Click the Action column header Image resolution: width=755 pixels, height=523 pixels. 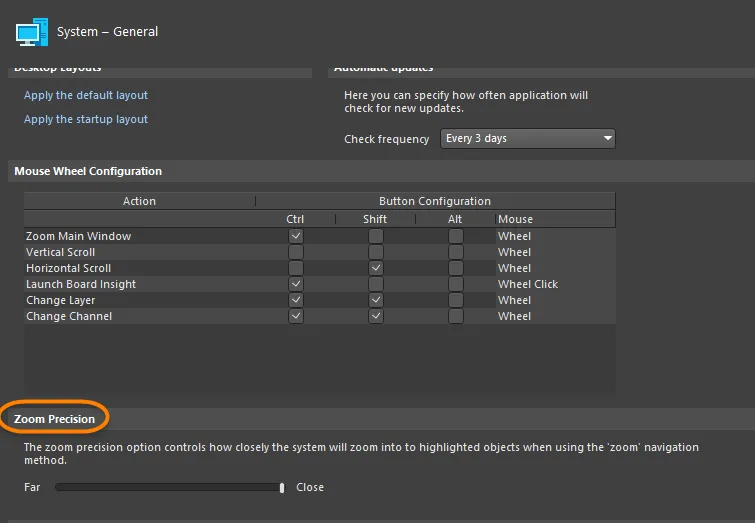tap(139, 201)
